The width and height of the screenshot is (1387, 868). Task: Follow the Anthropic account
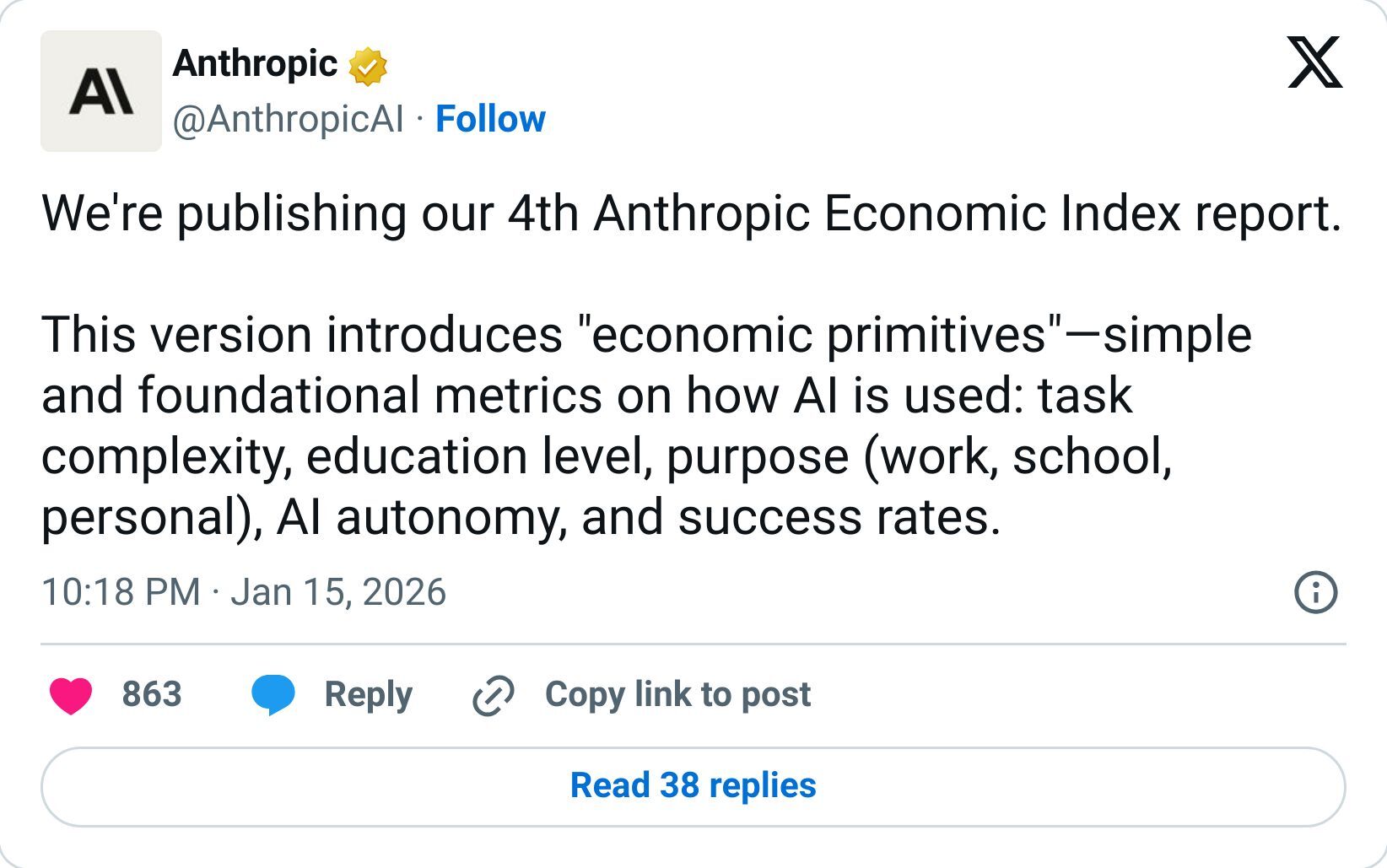[x=490, y=119]
